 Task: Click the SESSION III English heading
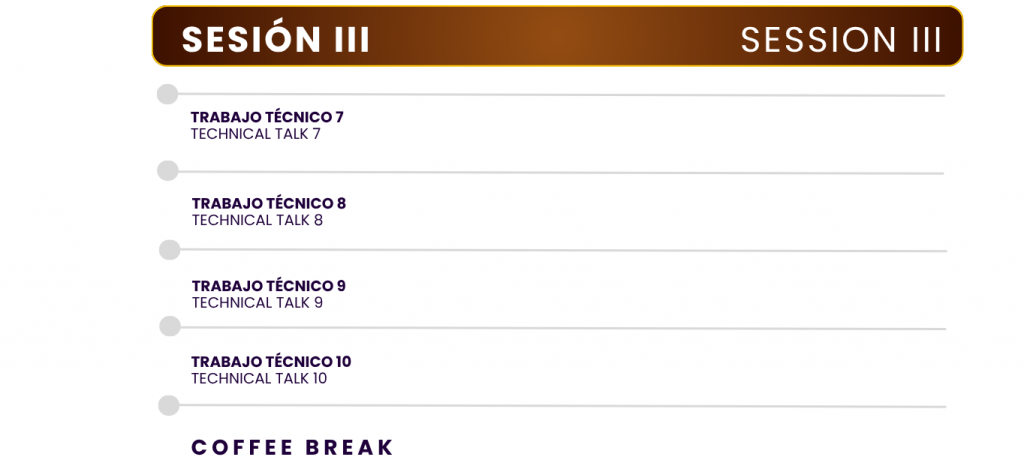pyautogui.click(x=840, y=39)
